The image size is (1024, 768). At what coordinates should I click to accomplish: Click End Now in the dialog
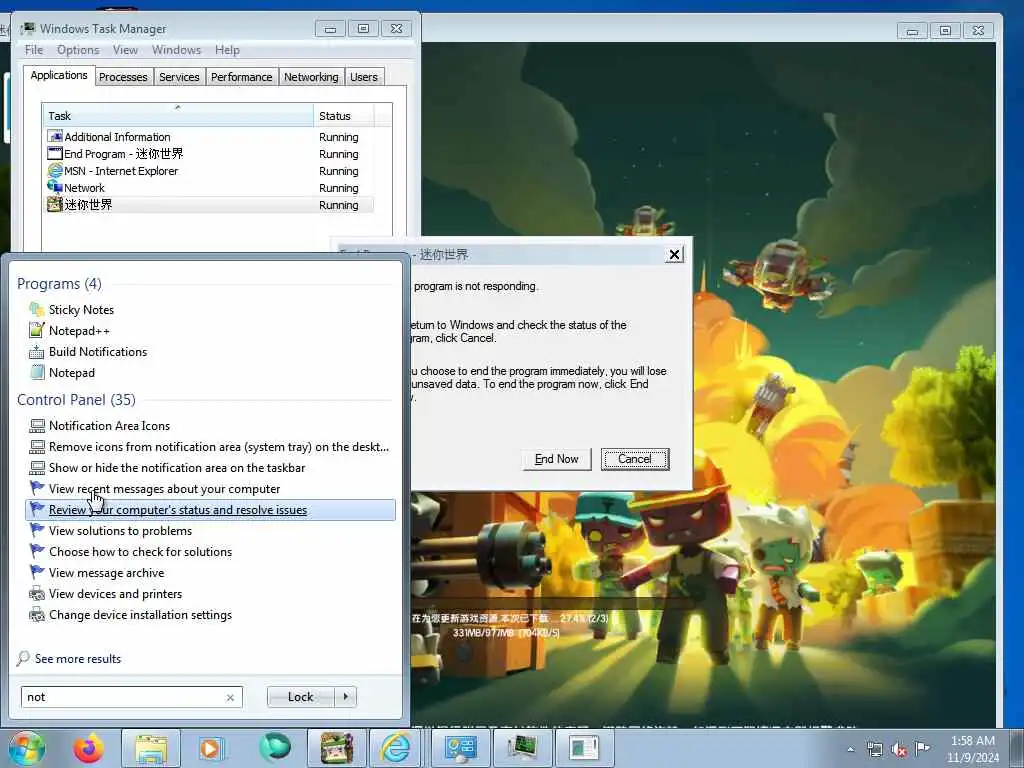556,459
